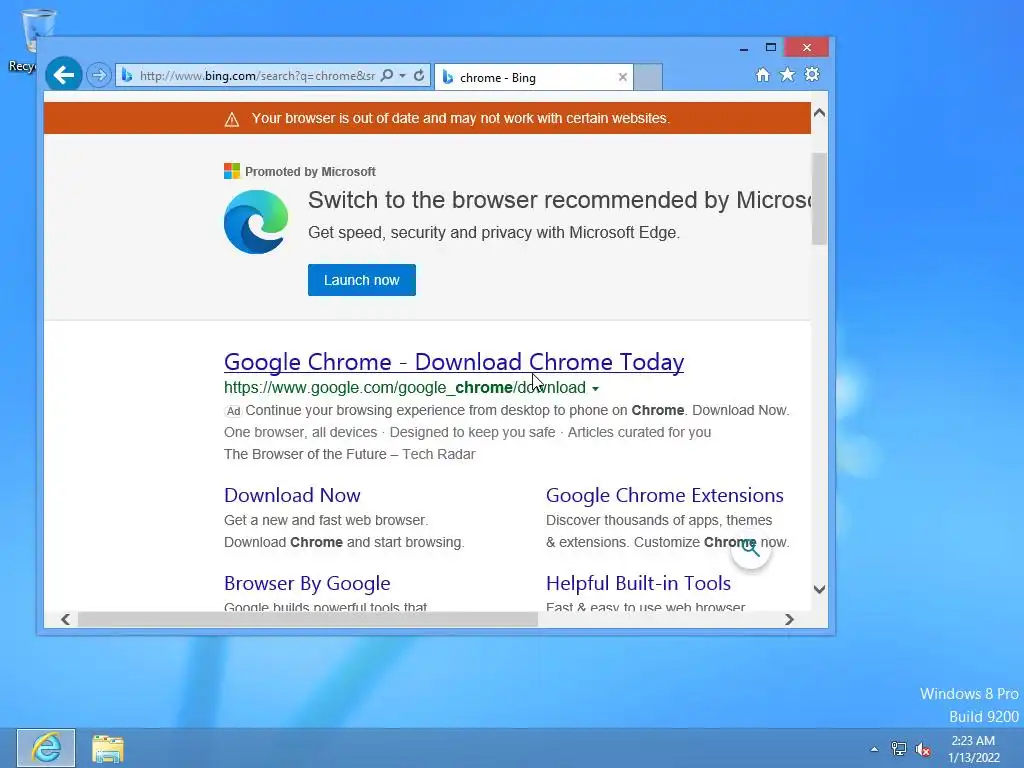The image size is (1024, 768).
Task: Close the 'chrome - Bing' tab
Action: click(x=622, y=77)
